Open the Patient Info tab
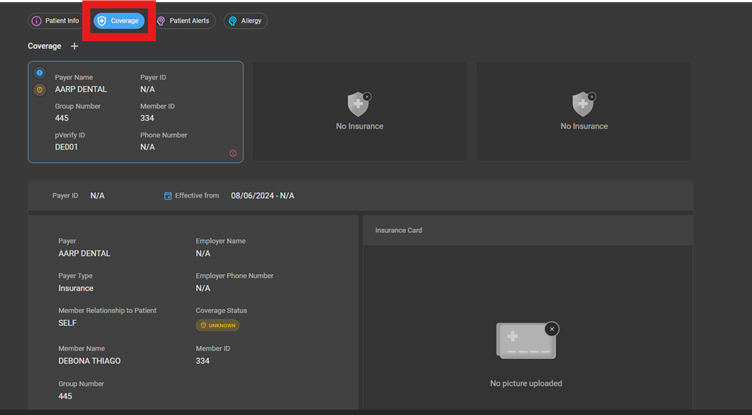Screen dimensions: 752x415 click(57, 20)
